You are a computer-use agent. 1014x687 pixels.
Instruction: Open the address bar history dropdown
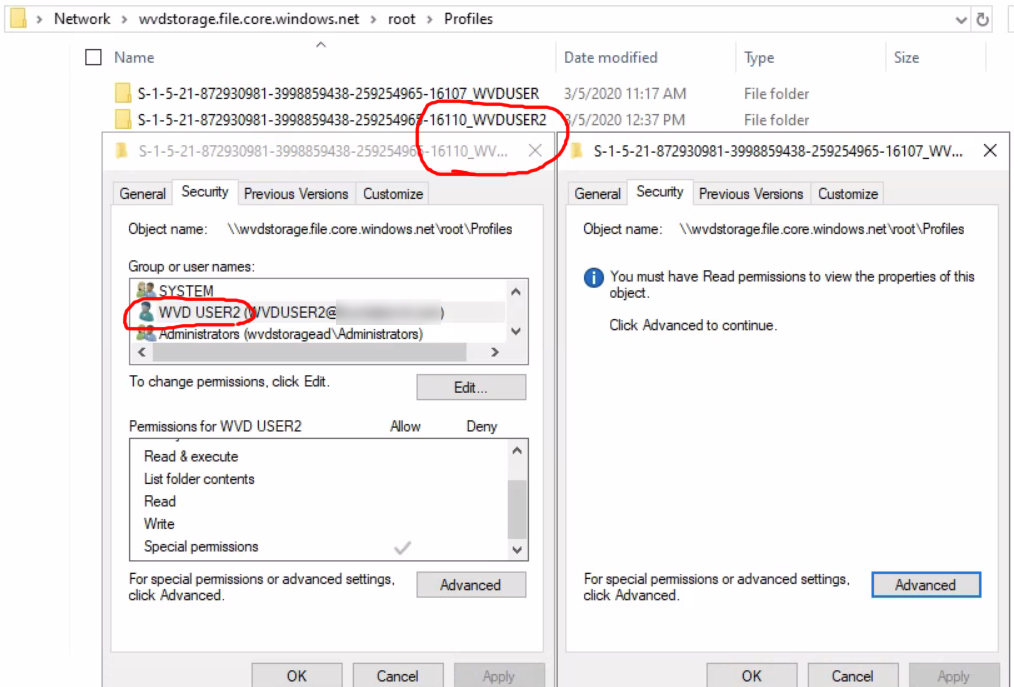[x=961, y=20]
